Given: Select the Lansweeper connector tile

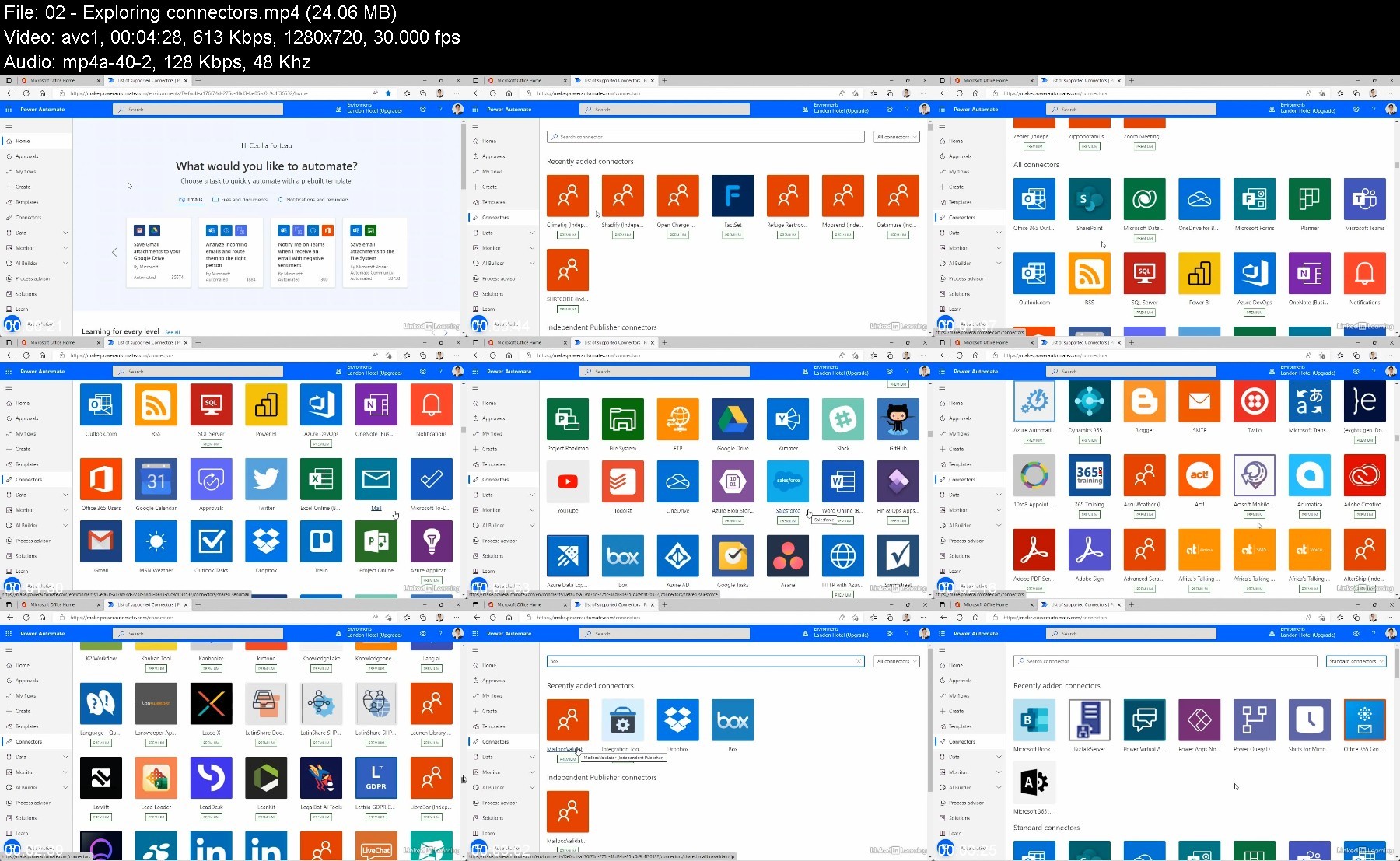Looking at the screenshot, I should pos(156,704).
